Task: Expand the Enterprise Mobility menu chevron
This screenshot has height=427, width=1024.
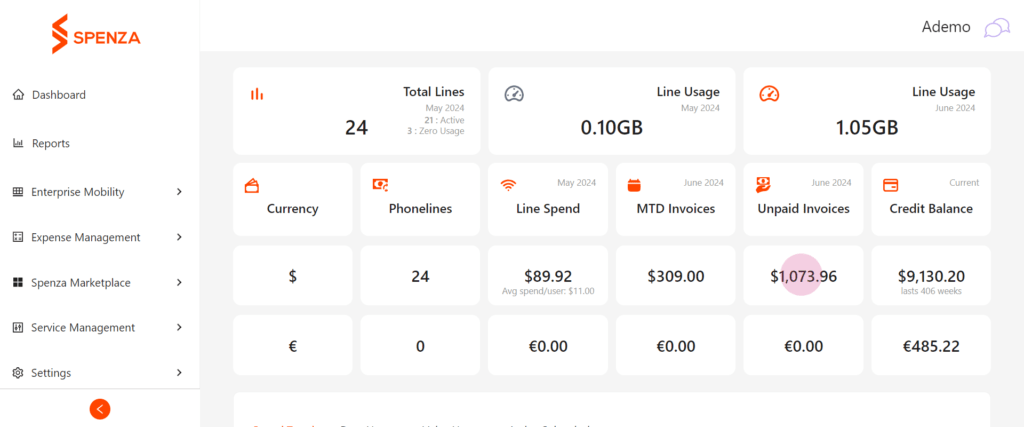Action: [180, 192]
